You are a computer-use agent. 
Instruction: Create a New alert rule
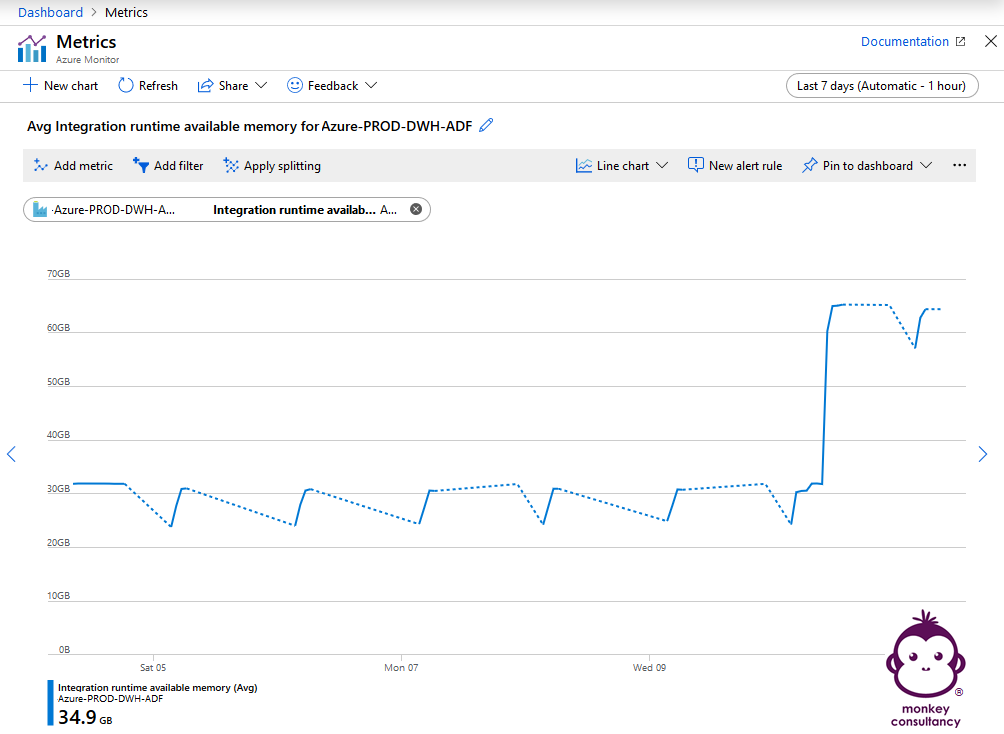(734, 165)
